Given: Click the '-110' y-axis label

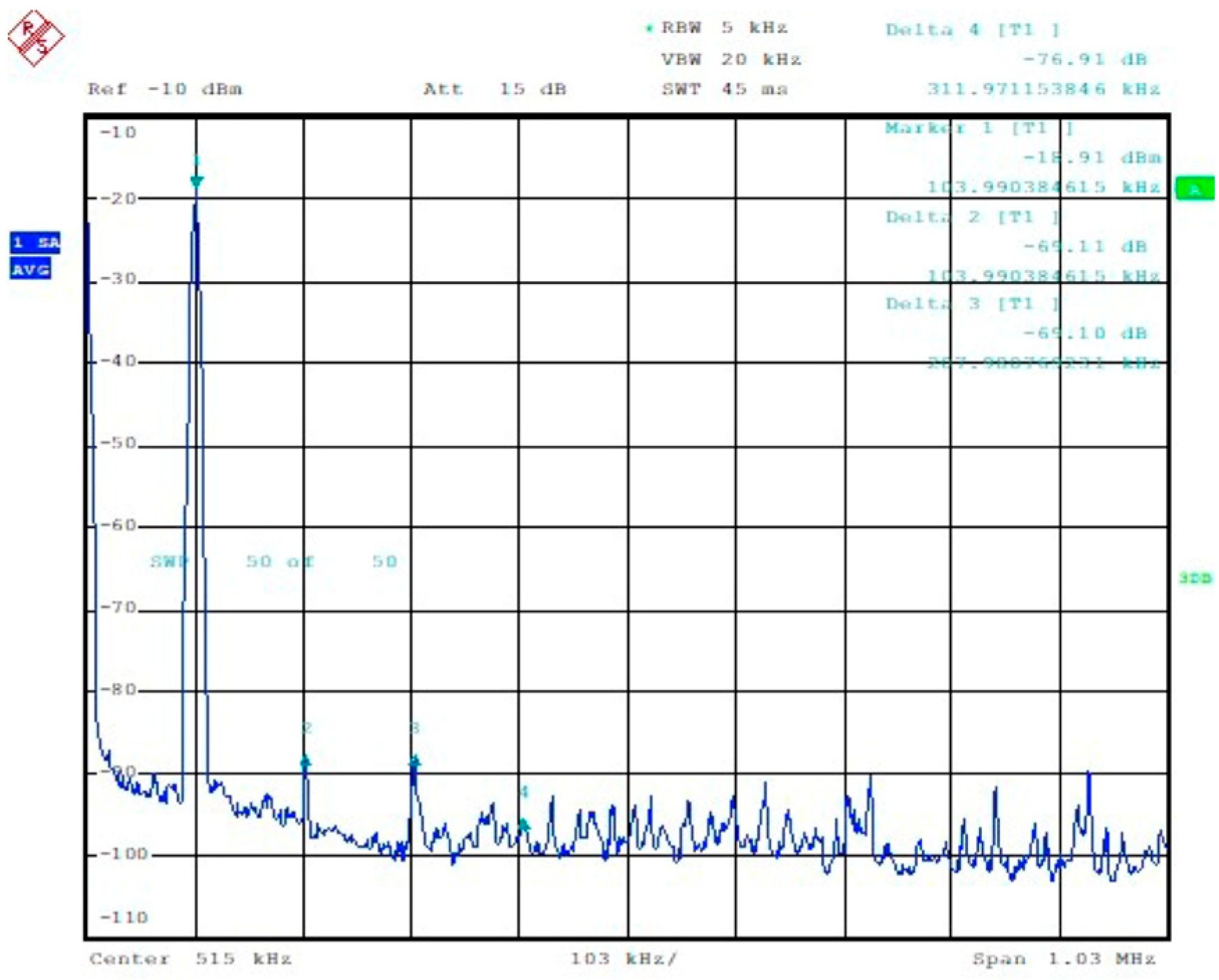Looking at the screenshot, I should (x=124, y=918).
